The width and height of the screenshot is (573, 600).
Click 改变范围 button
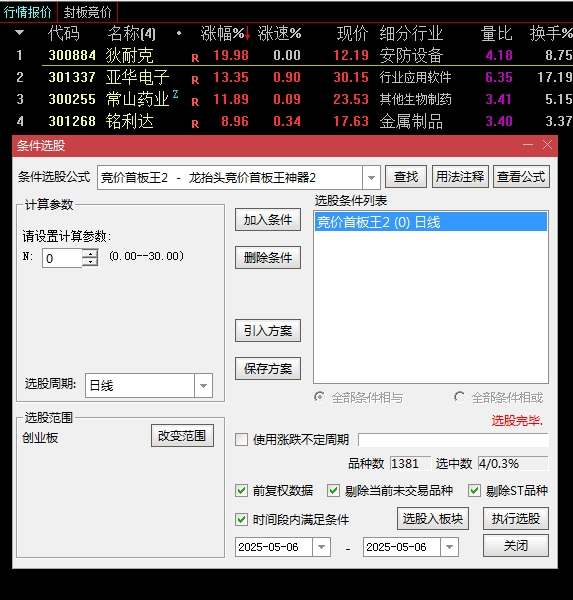click(x=182, y=435)
